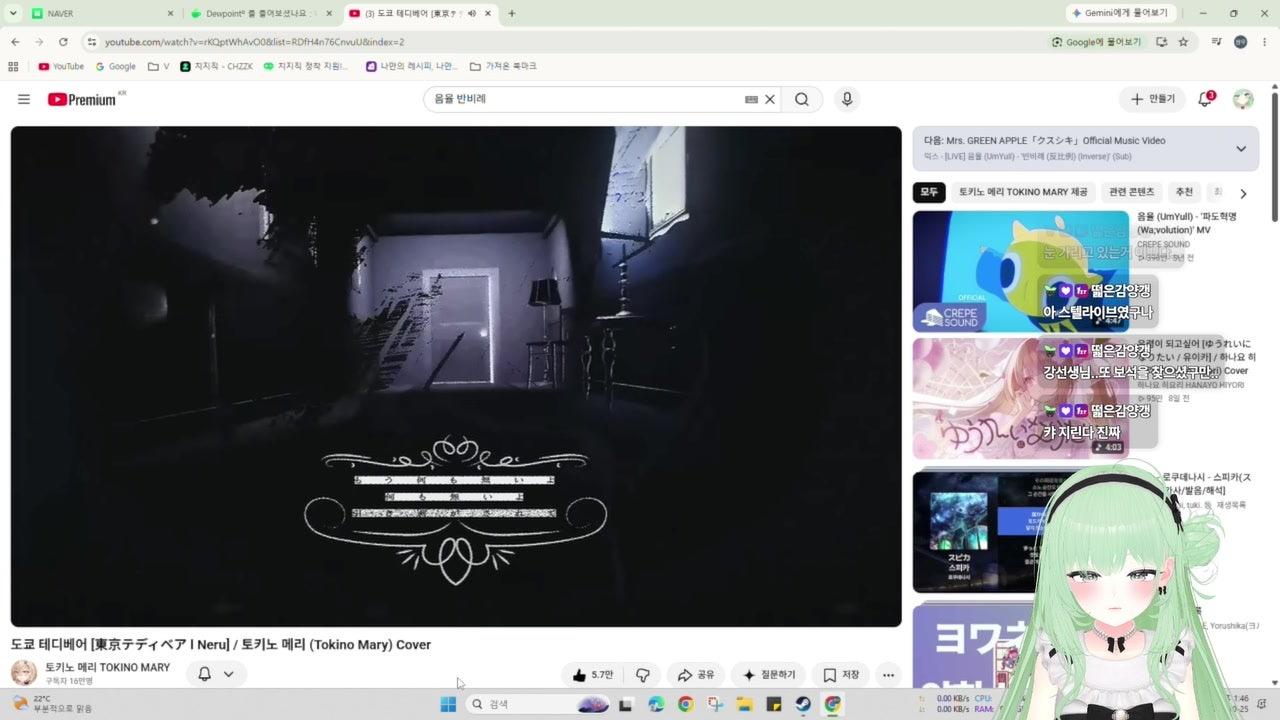Go to YouTube Premium home logo
Screen dimensions: 1280x720
click(x=82, y=99)
